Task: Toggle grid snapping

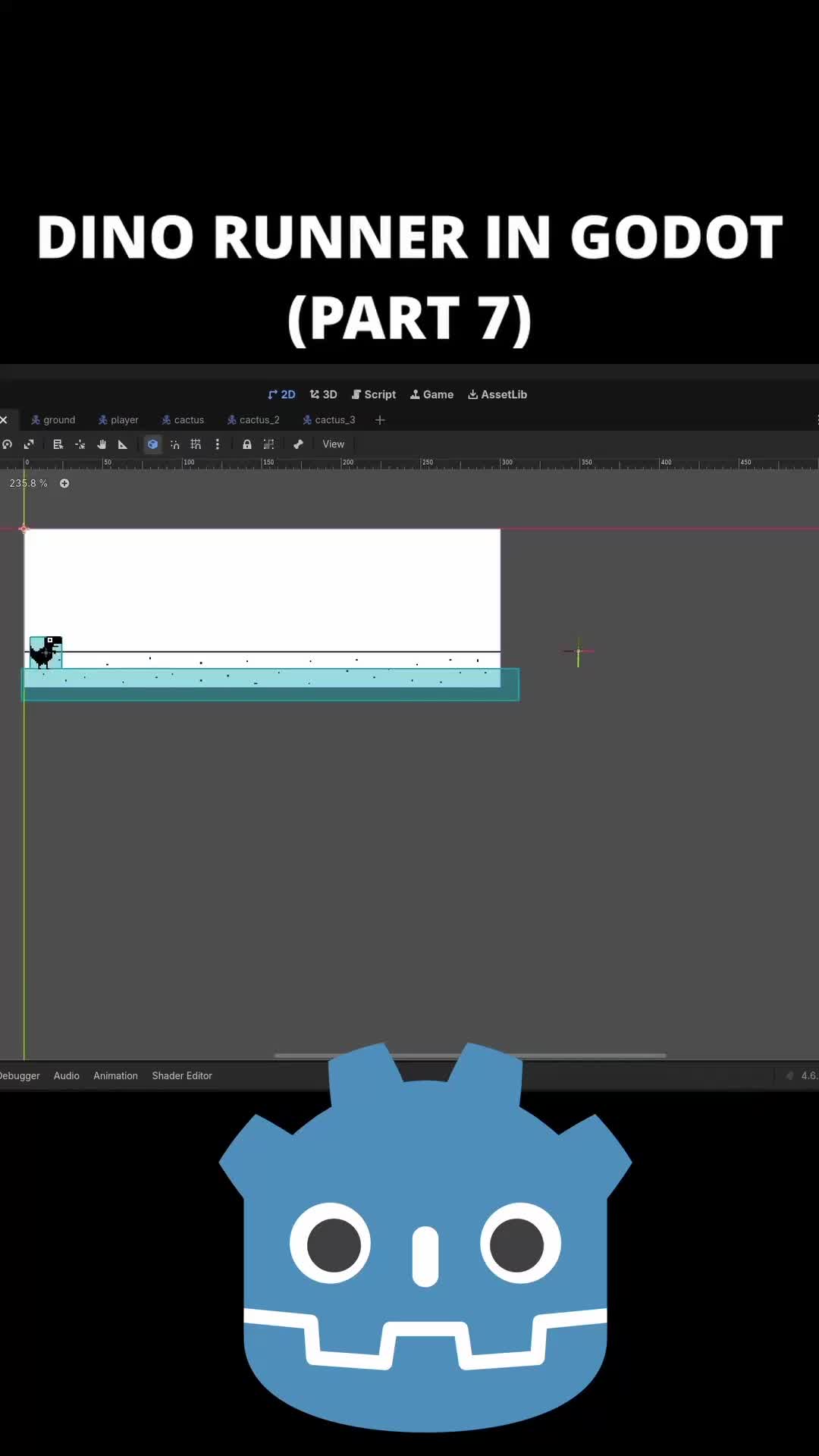Action: point(196,444)
